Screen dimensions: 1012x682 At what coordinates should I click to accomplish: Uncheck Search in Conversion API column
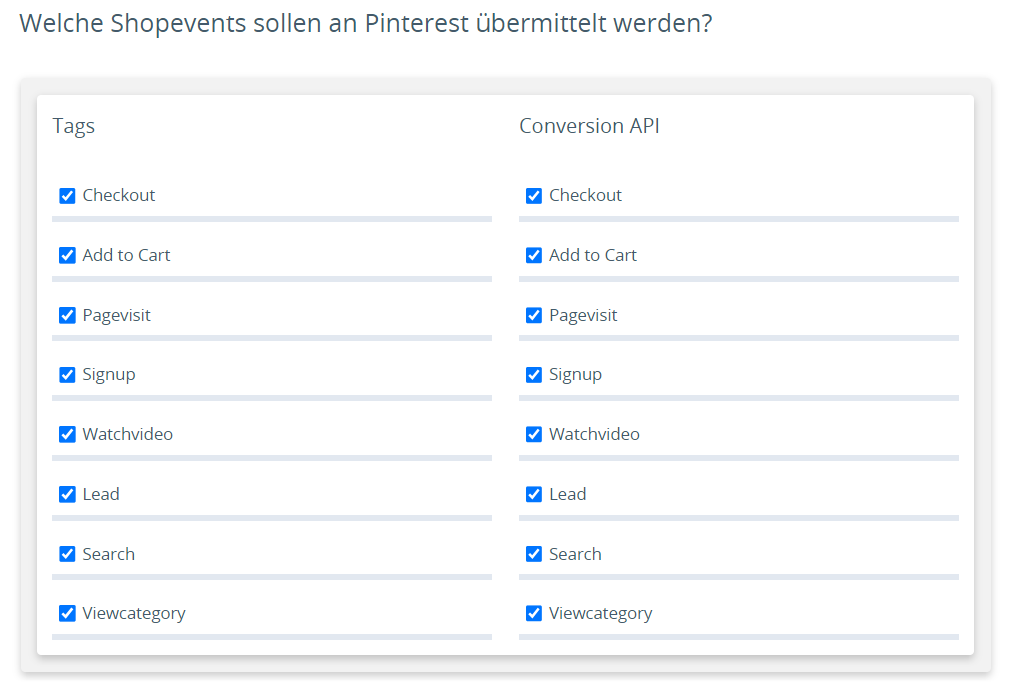[x=534, y=554]
